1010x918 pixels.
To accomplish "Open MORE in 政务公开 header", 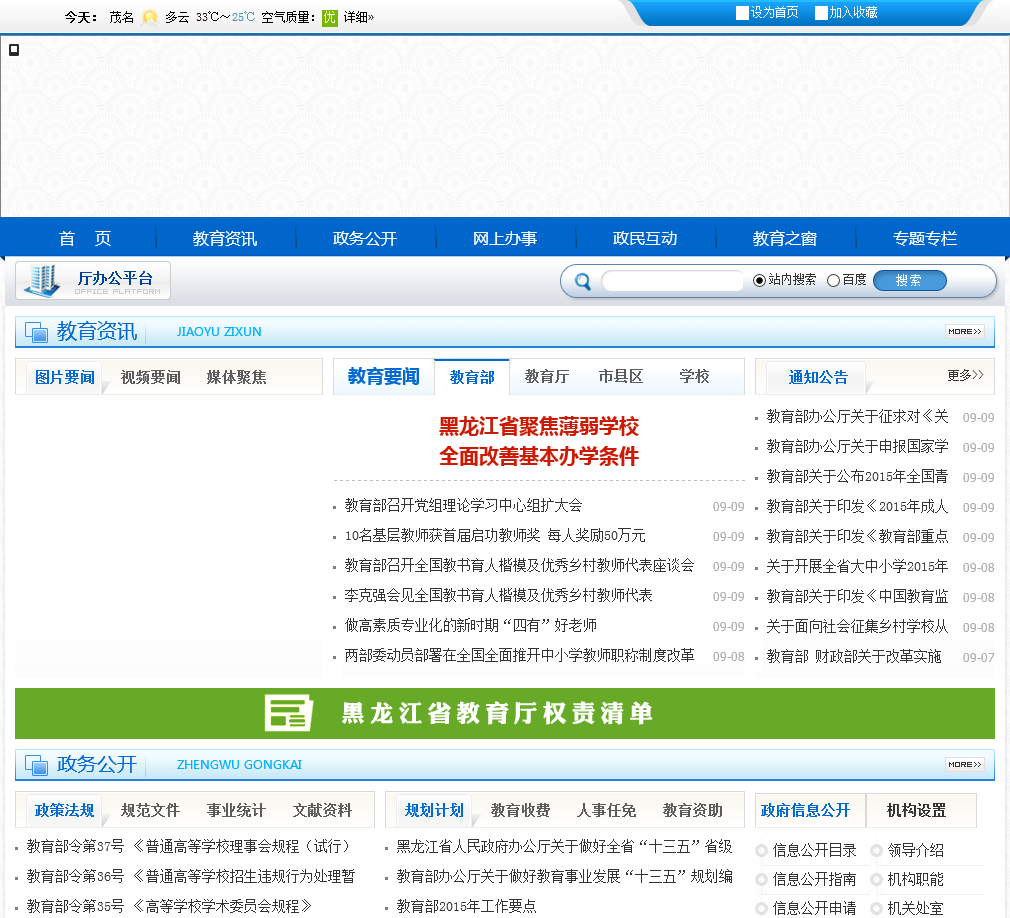I will point(964,764).
